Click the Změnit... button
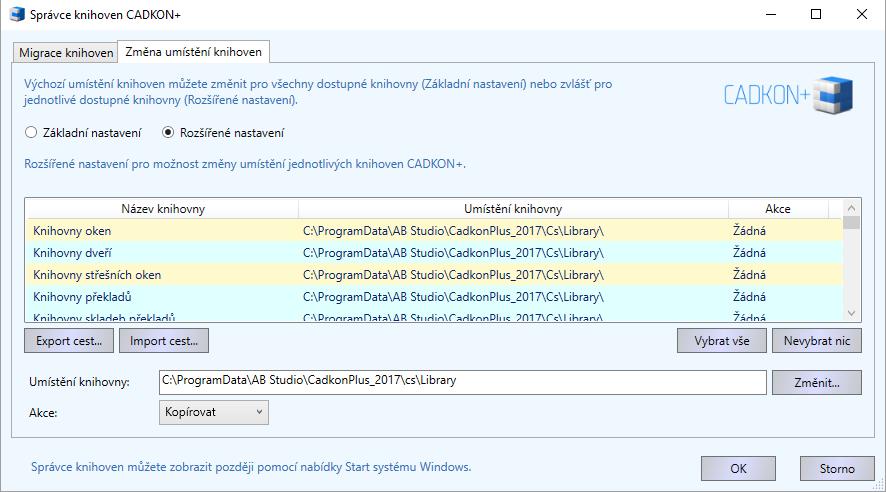 (x=816, y=382)
